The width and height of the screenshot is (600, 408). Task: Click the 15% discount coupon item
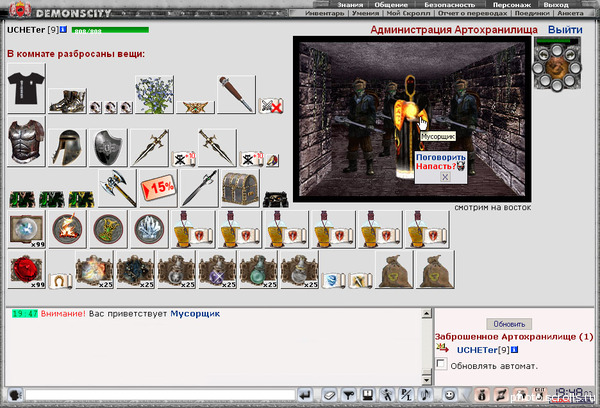(x=158, y=189)
